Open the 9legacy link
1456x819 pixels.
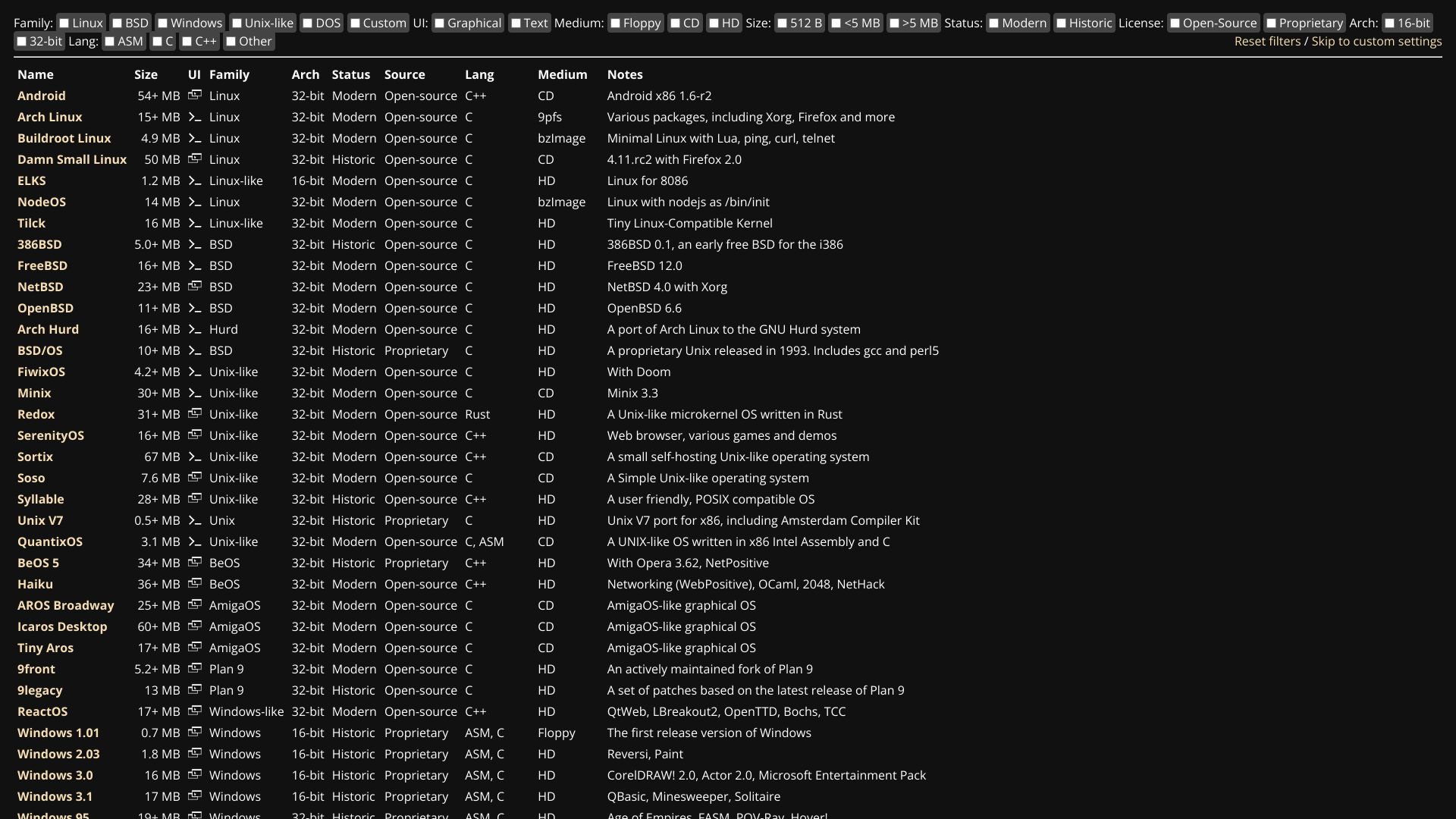pyautogui.click(x=40, y=690)
